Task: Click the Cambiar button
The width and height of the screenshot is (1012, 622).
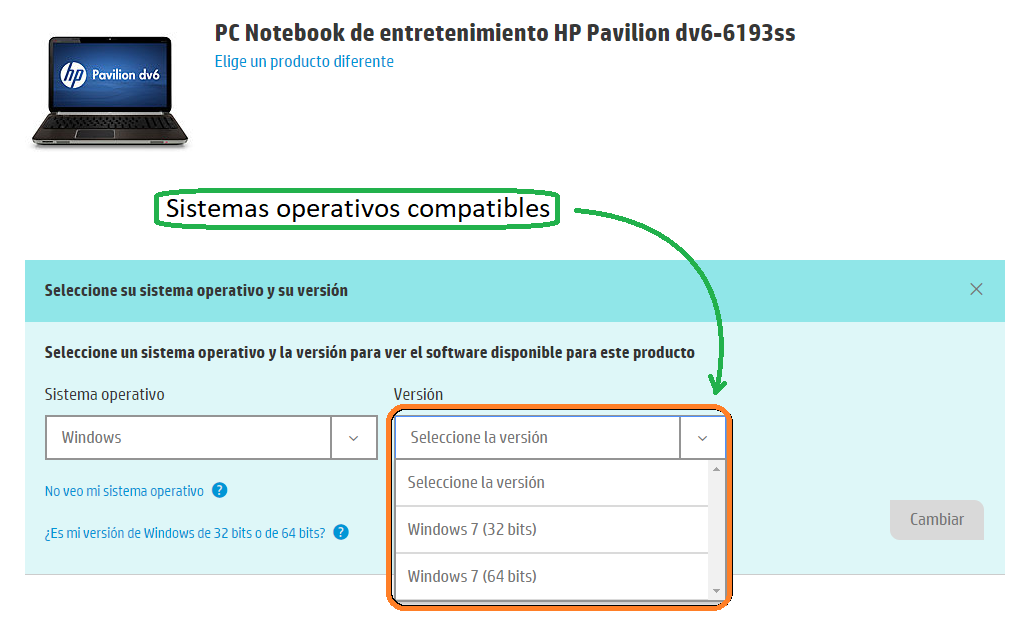Action: [x=936, y=519]
